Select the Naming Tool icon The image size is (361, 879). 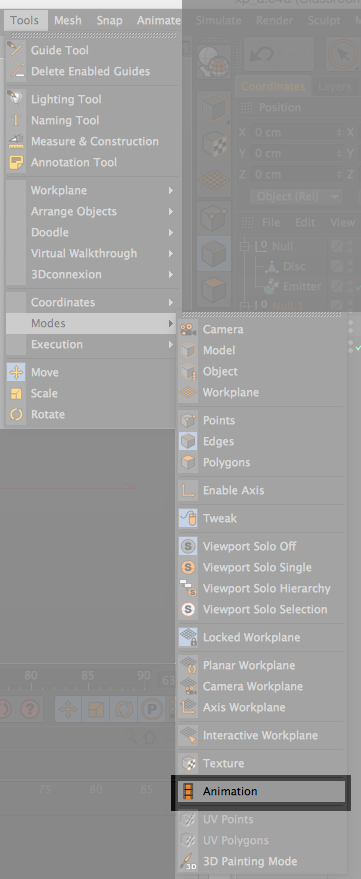(x=16, y=120)
